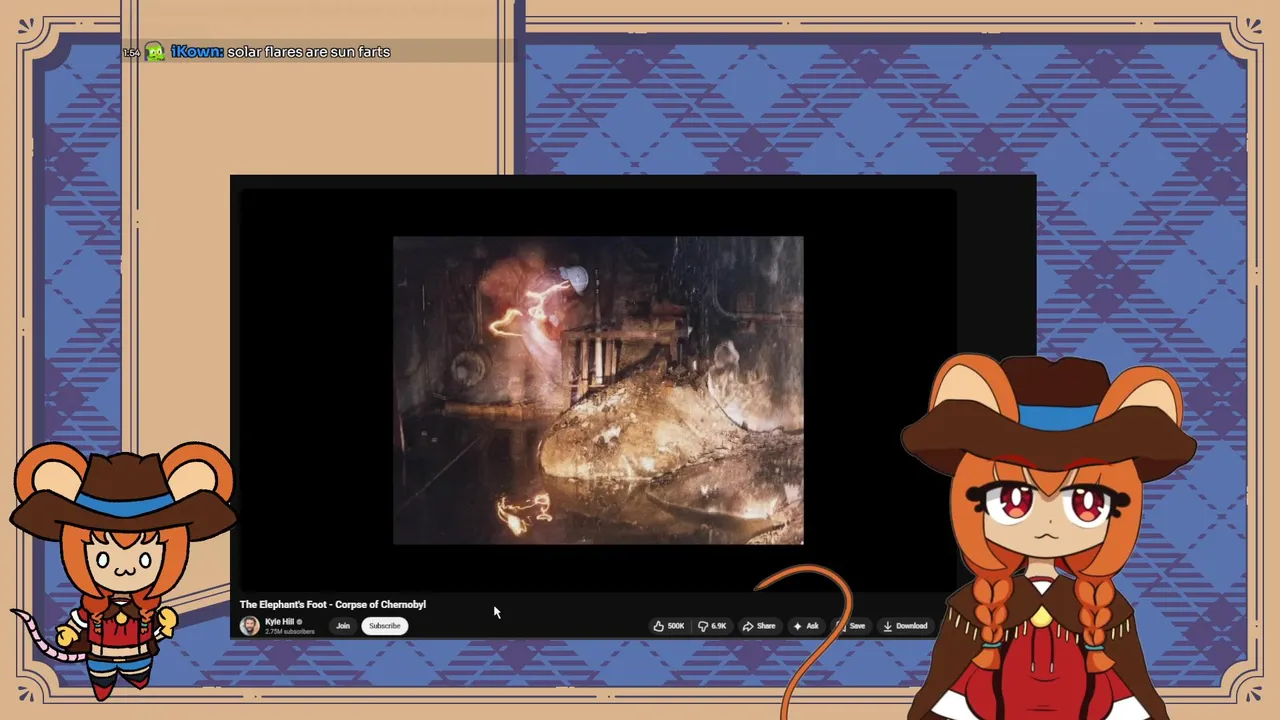Download the video
Image resolution: width=1280 pixels, height=720 pixels.
[905, 626]
